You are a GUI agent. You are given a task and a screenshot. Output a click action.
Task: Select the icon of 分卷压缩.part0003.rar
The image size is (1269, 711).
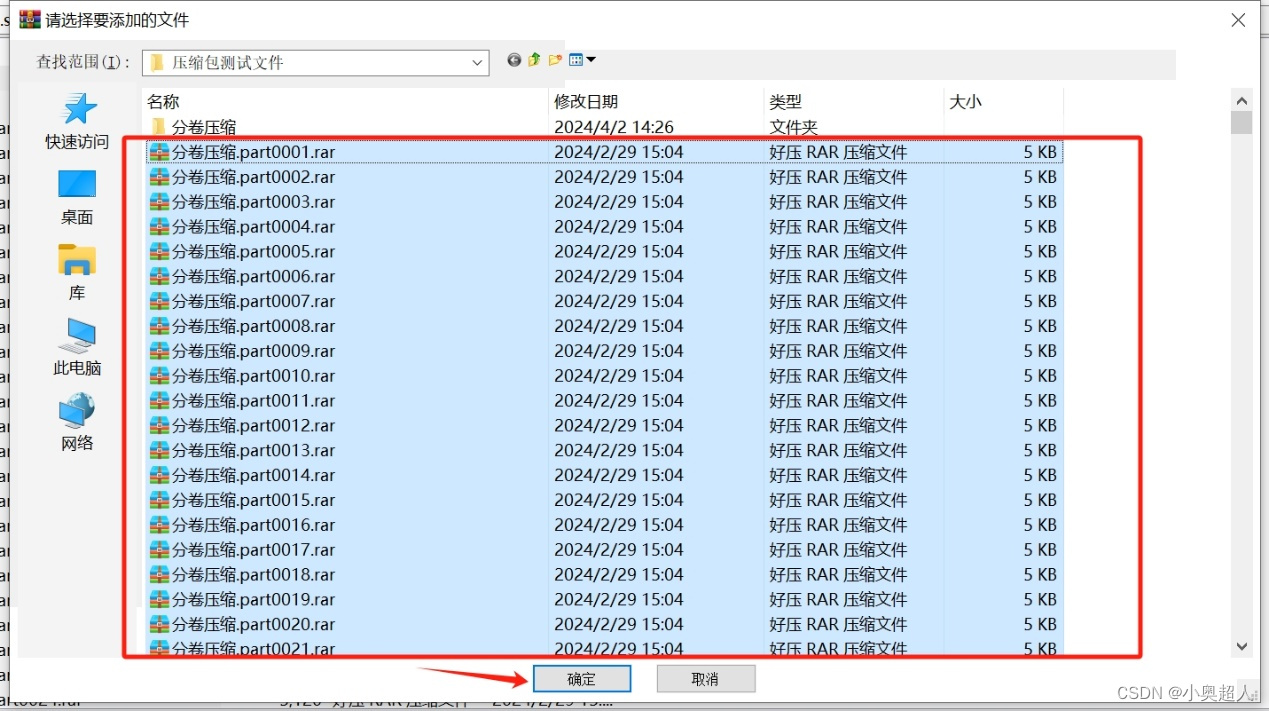tap(159, 202)
